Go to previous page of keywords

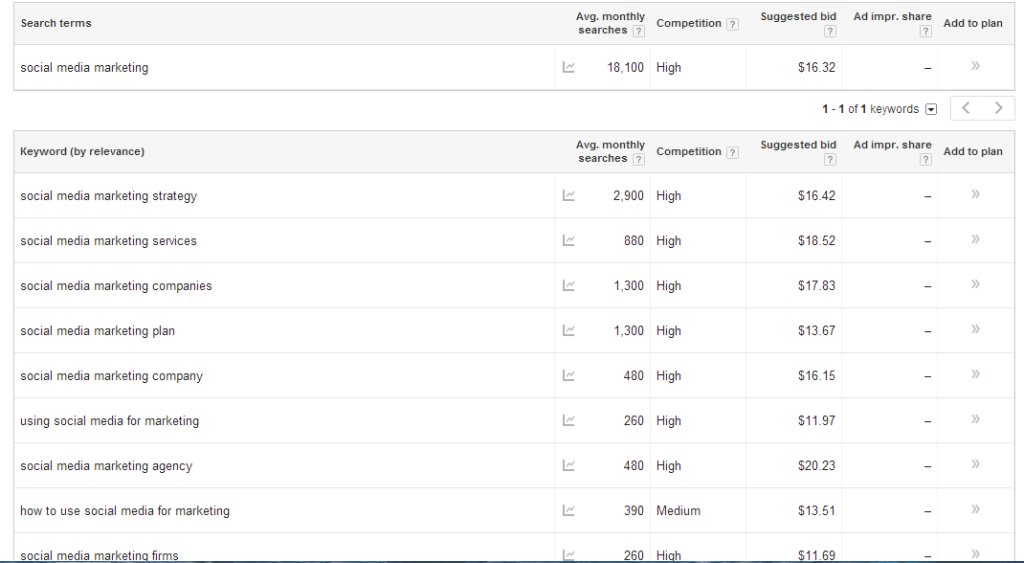pos(967,108)
